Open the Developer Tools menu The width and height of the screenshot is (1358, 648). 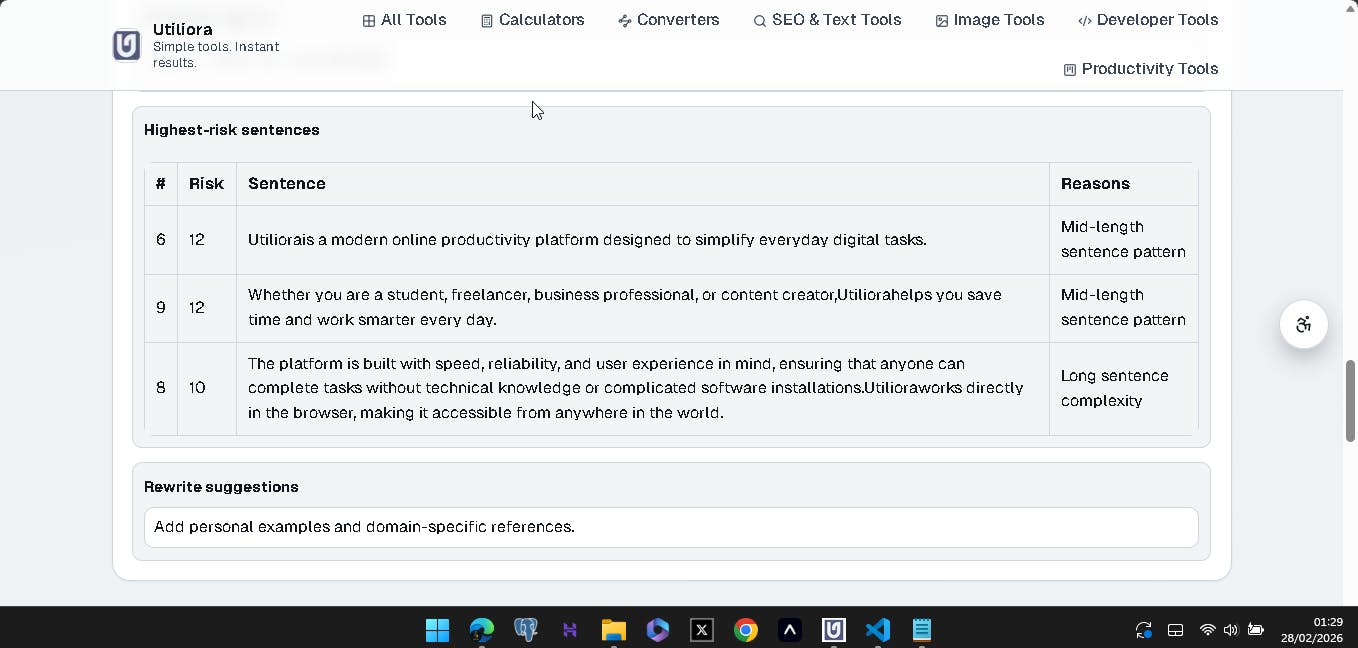1148,20
